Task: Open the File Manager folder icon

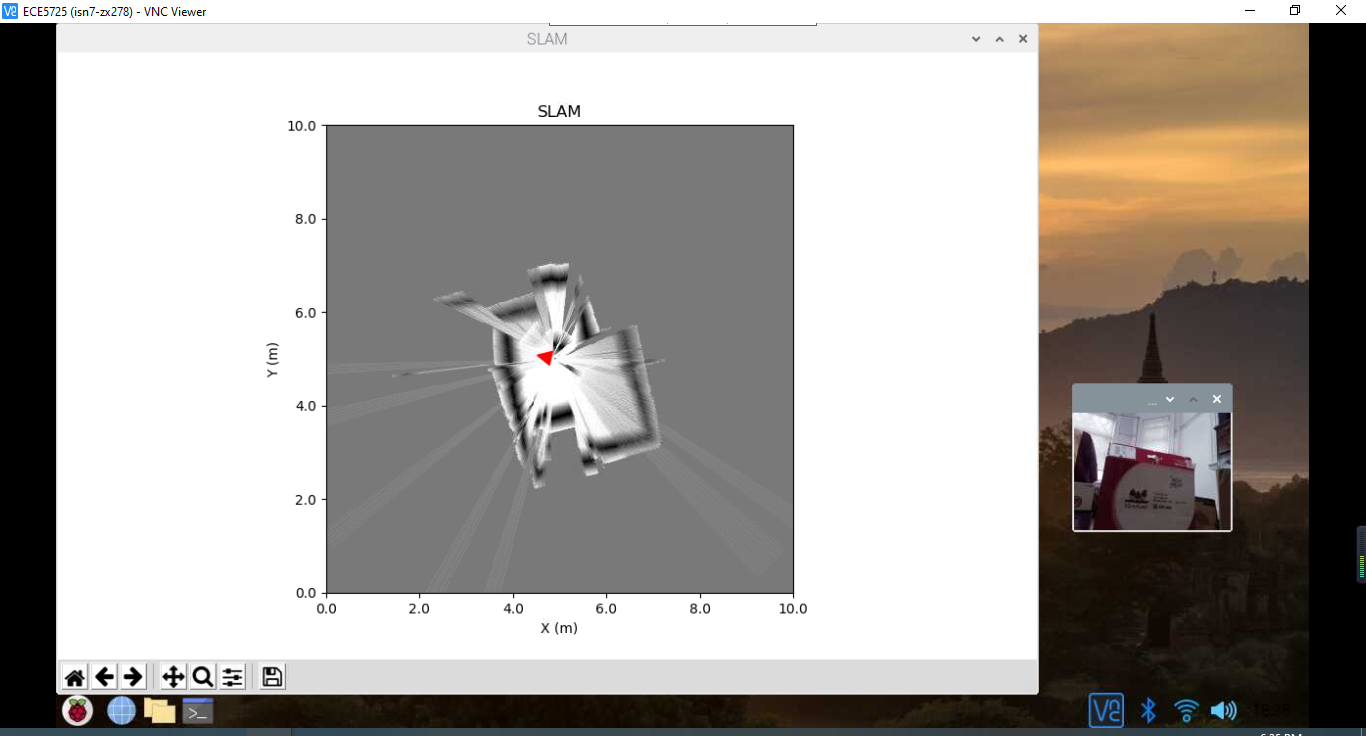Action: tap(159, 711)
